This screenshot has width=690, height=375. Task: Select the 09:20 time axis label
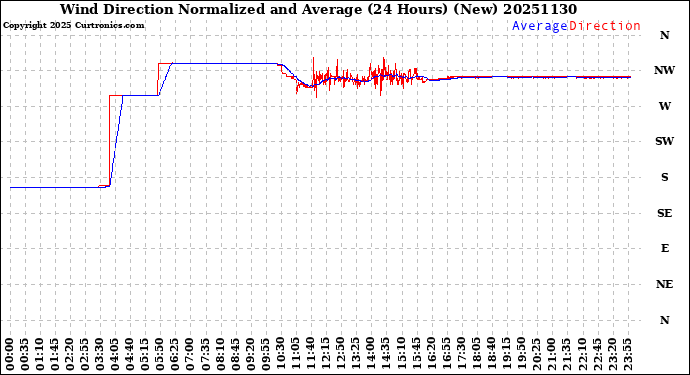pyautogui.click(x=250, y=354)
